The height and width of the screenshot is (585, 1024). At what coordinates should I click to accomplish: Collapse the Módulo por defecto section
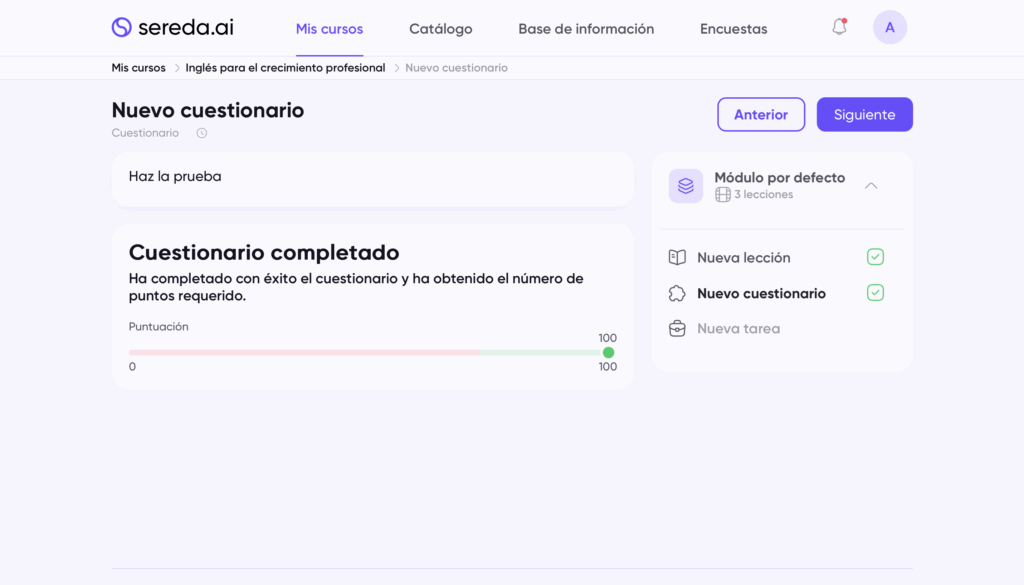click(x=871, y=186)
